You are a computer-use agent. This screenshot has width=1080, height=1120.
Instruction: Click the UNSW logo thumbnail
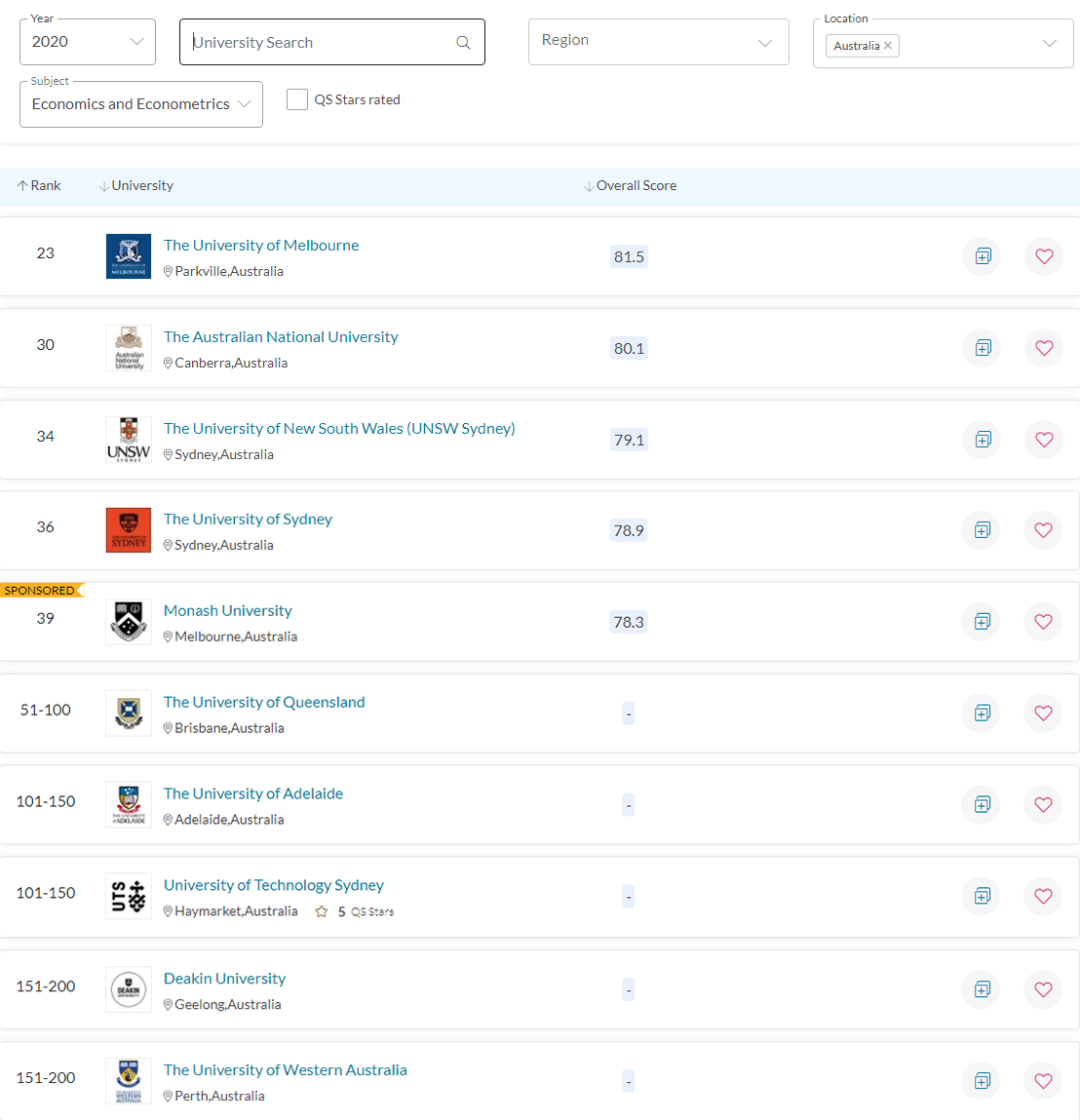(x=129, y=439)
